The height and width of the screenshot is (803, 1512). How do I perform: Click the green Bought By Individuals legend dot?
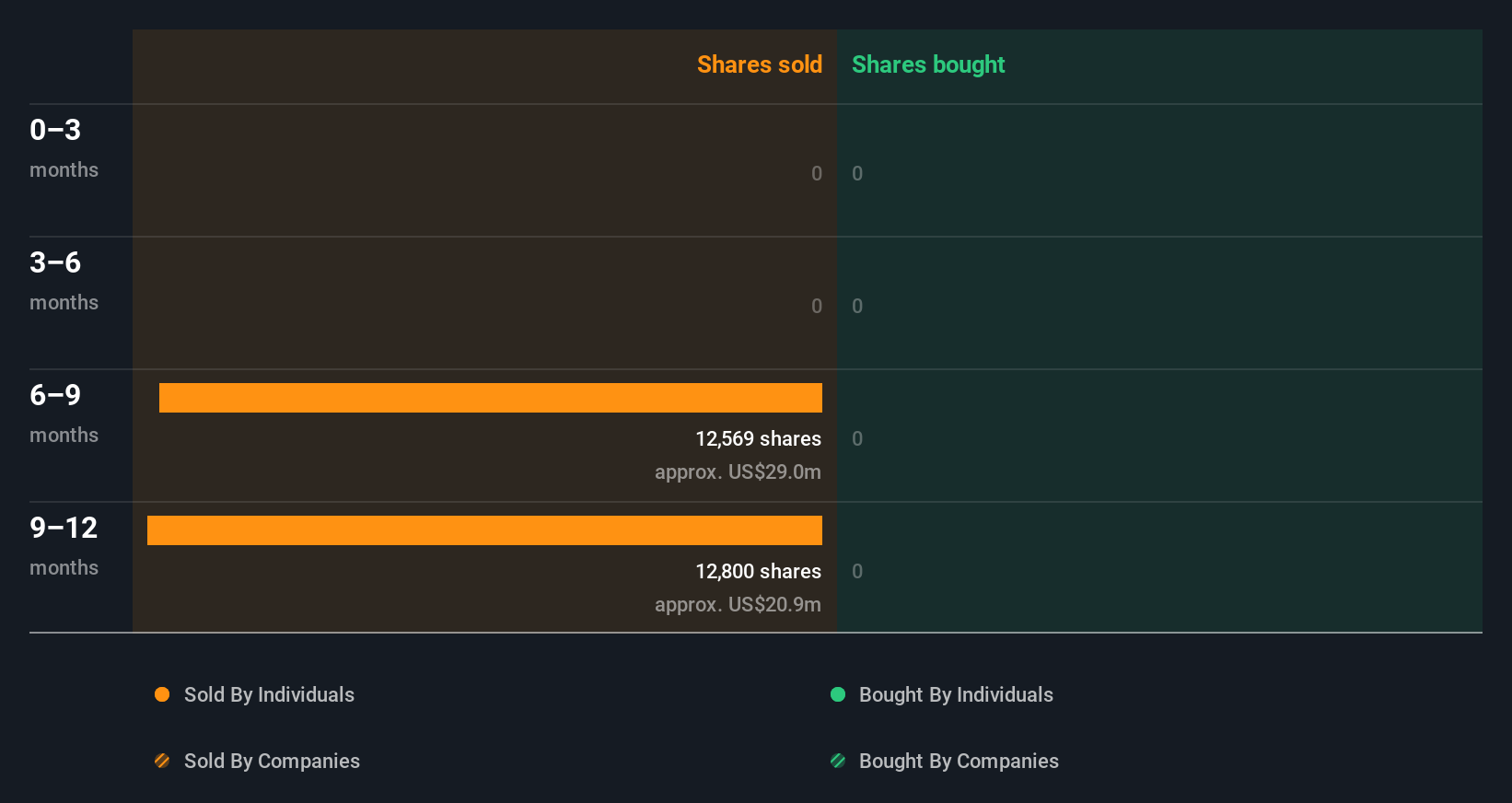(x=838, y=694)
